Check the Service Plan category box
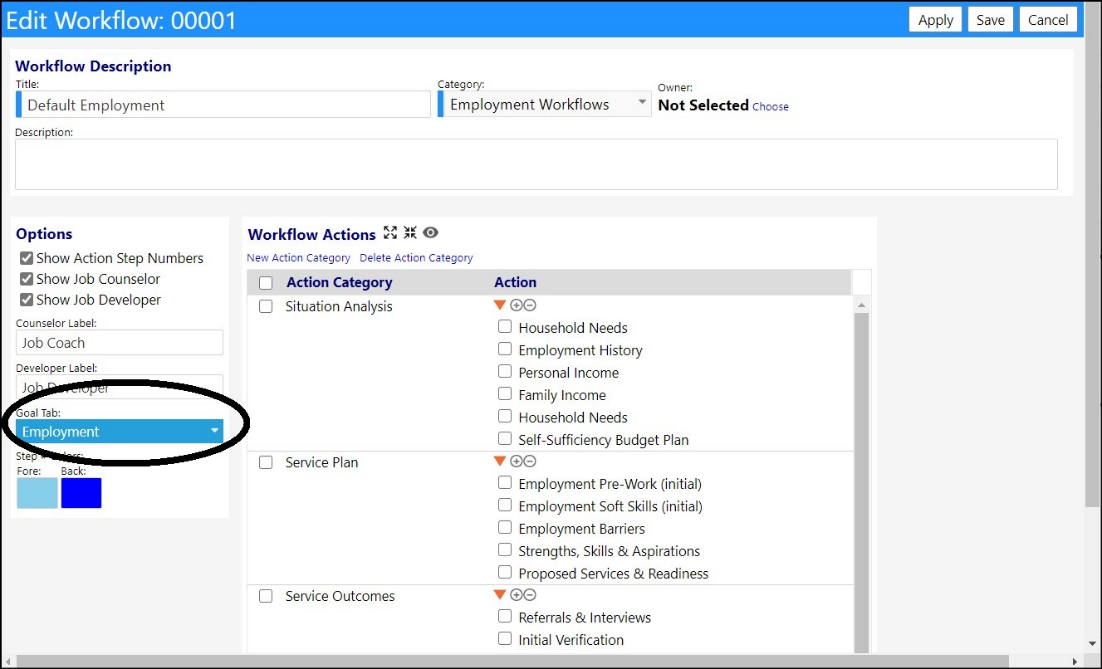 tap(266, 463)
